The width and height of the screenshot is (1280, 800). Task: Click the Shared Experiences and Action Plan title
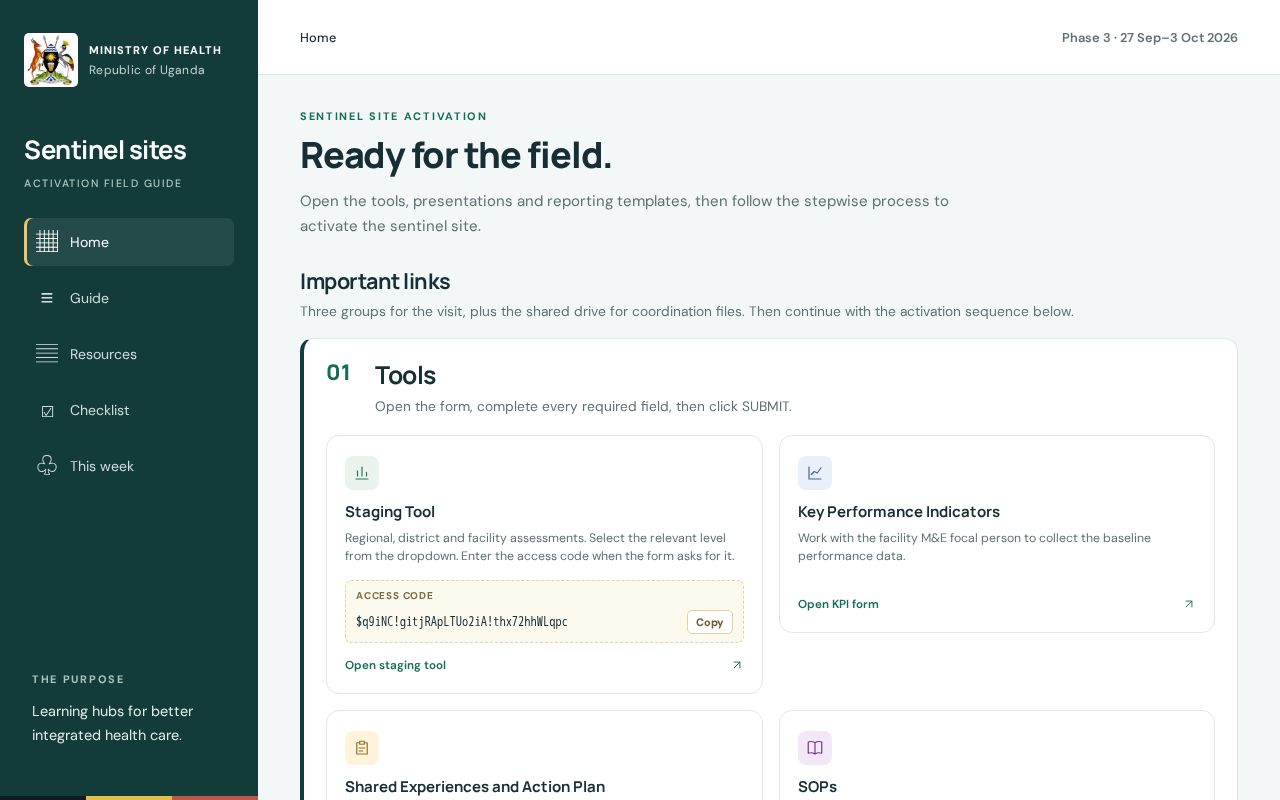coord(475,787)
